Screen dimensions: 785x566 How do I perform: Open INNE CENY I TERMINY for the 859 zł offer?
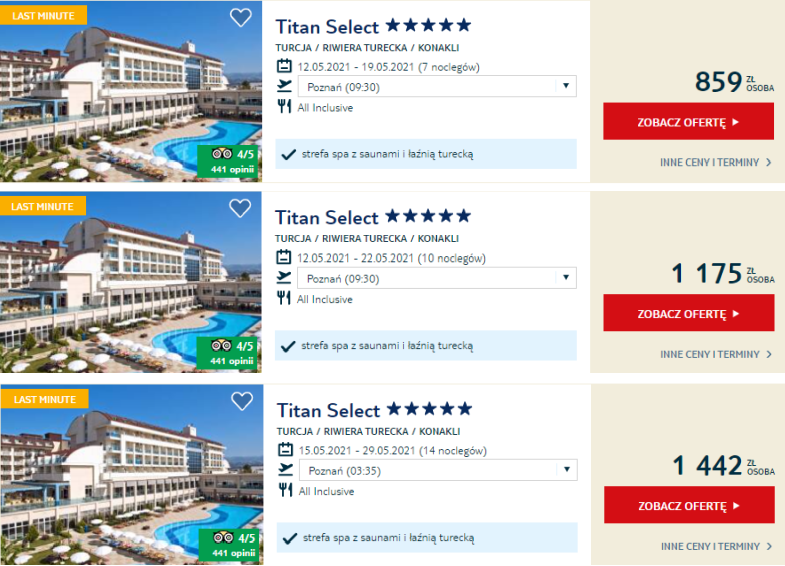(716, 162)
